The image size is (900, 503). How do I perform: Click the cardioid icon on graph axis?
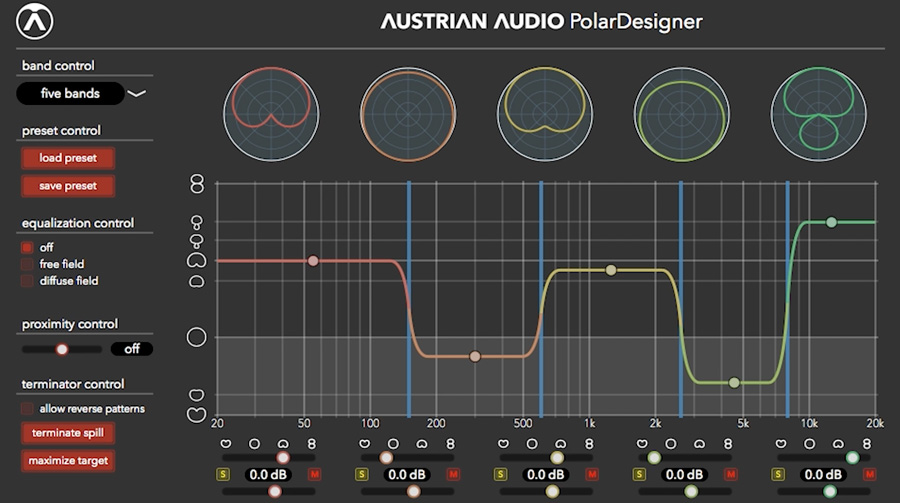click(x=197, y=260)
